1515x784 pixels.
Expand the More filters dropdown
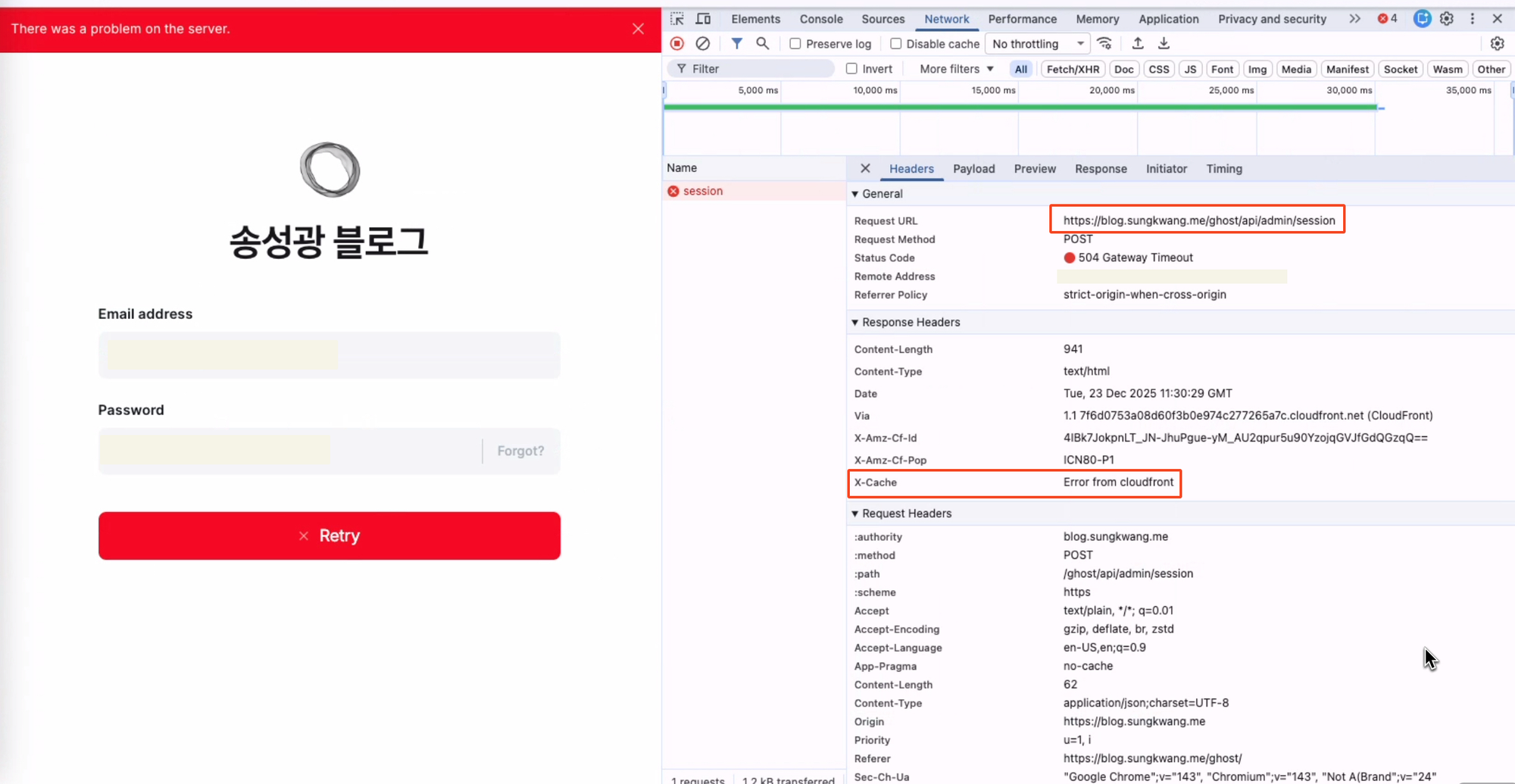pos(956,69)
